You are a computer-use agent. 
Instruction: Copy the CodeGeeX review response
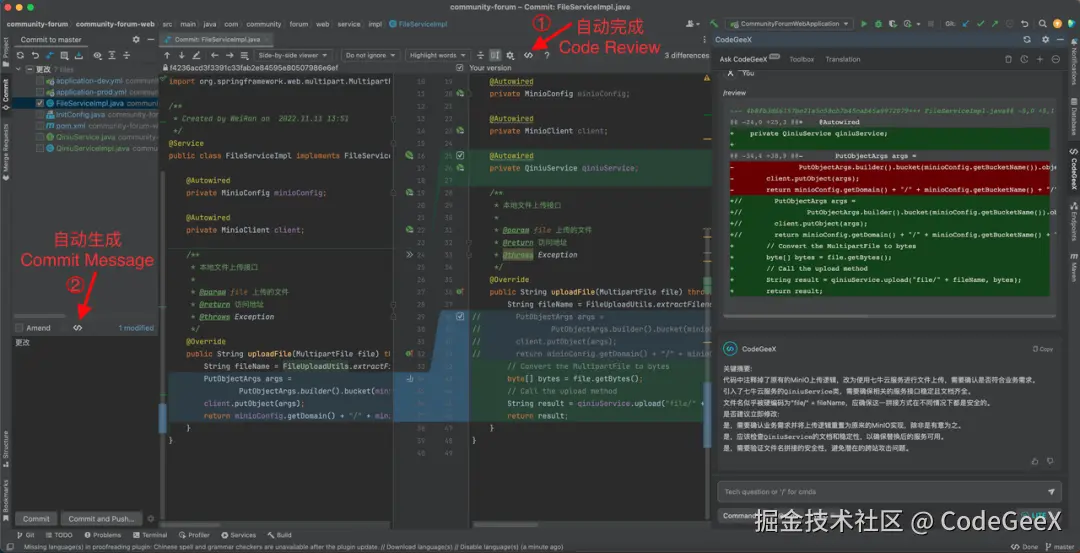1042,349
